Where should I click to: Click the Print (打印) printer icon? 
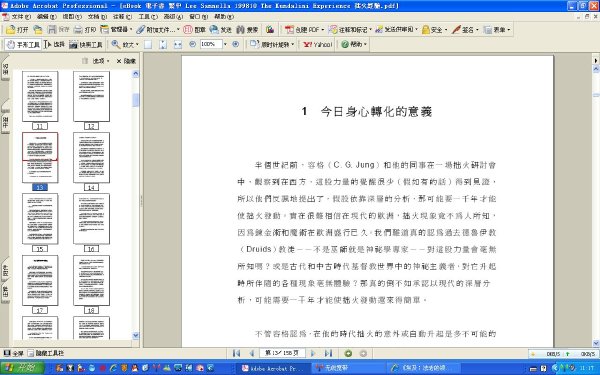click(78, 29)
